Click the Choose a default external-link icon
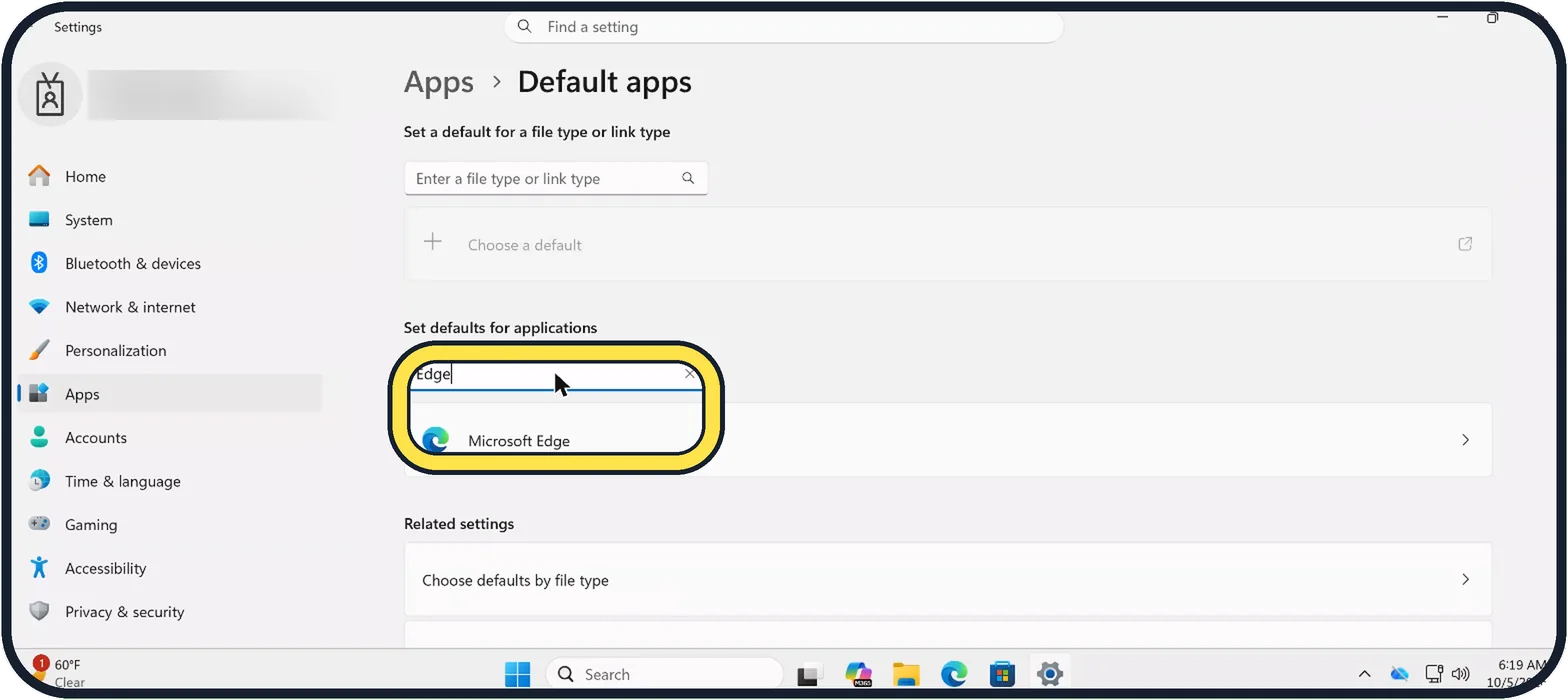Screen dimensions: 1568x700 pos(1465,244)
